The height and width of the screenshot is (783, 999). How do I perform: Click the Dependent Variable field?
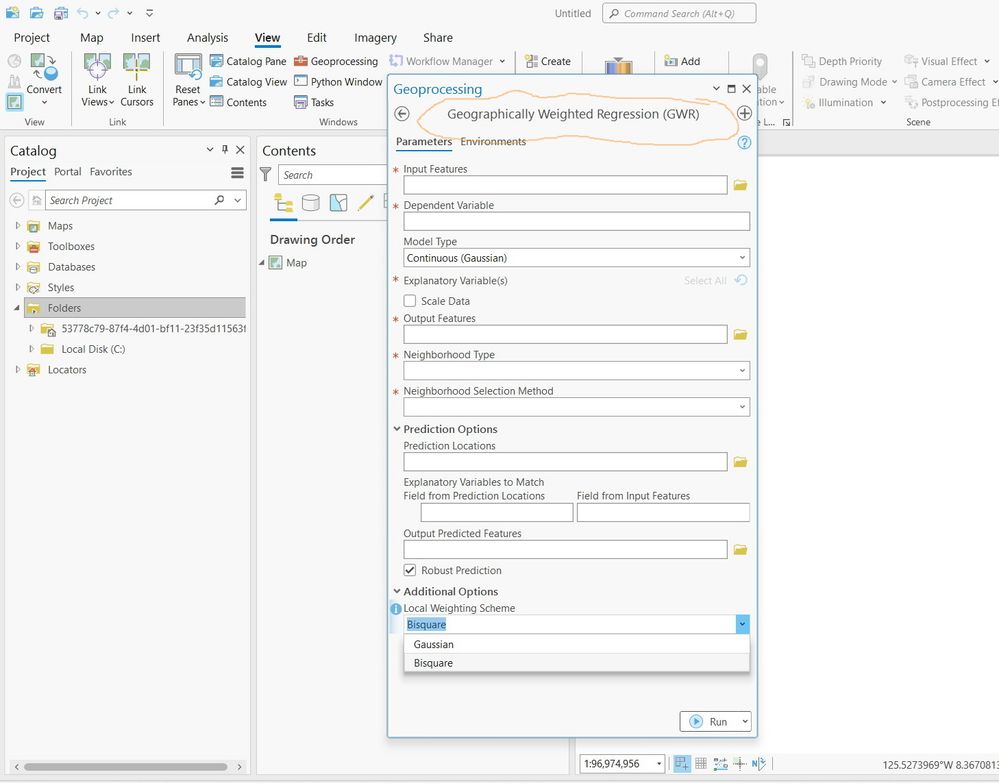pyautogui.click(x=577, y=222)
